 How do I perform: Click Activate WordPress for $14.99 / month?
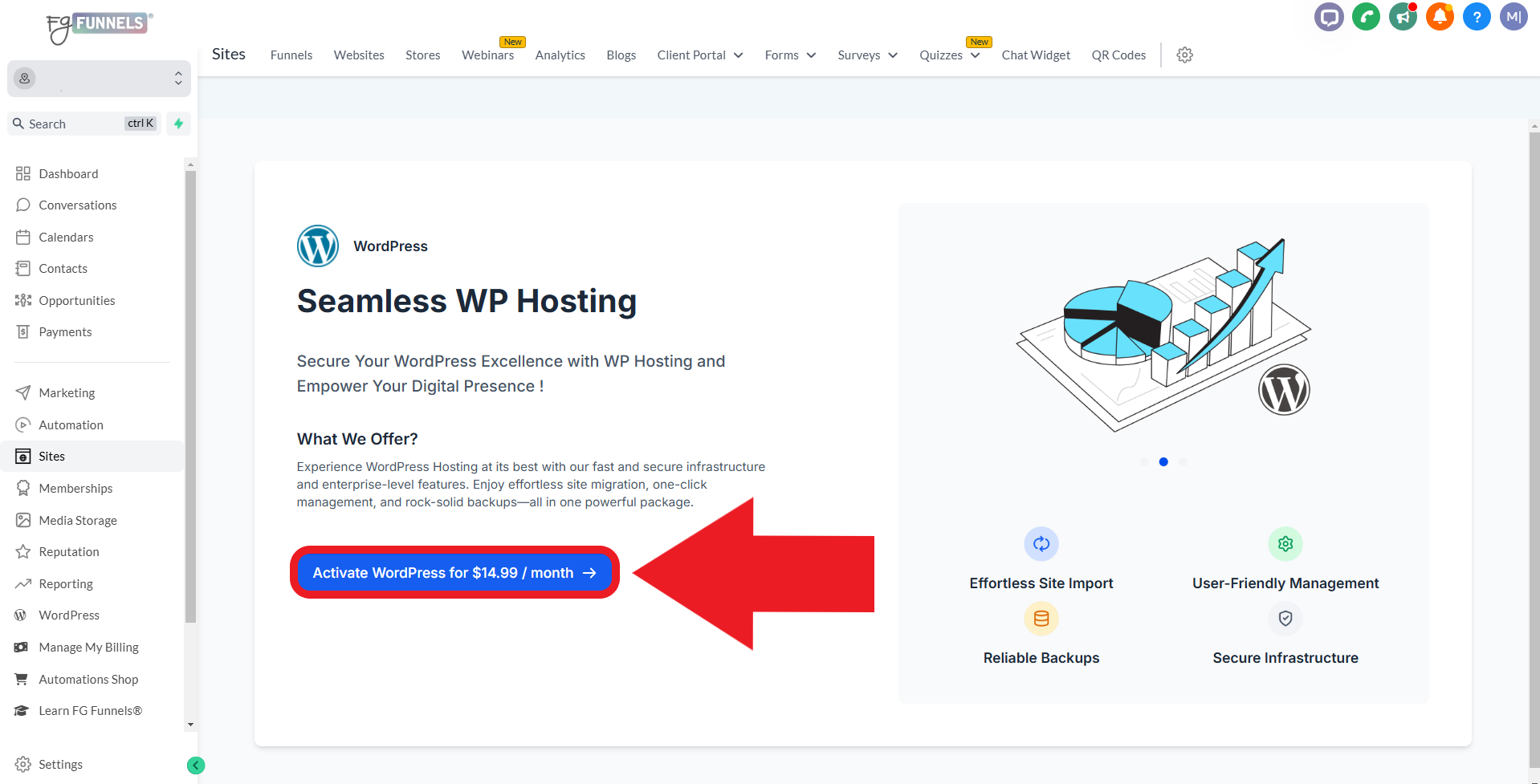point(454,573)
